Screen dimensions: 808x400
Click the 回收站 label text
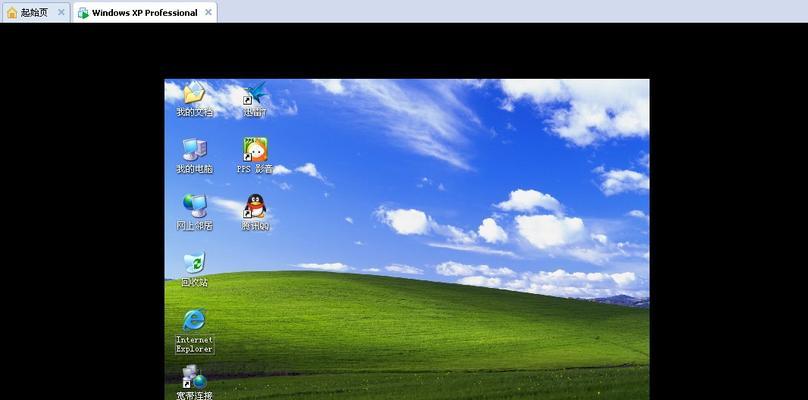(194, 282)
